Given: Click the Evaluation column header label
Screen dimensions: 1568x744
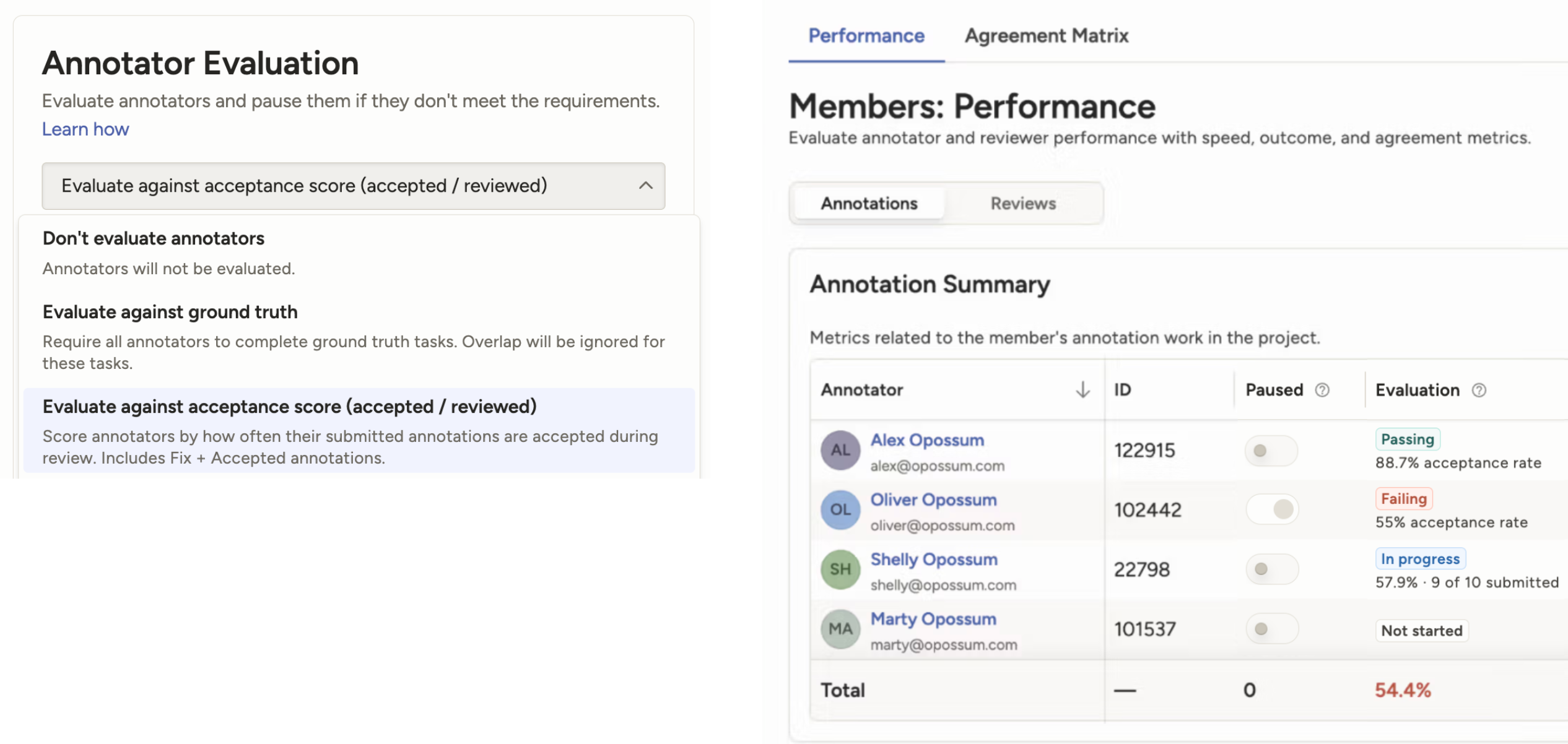Looking at the screenshot, I should tap(1418, 389).
